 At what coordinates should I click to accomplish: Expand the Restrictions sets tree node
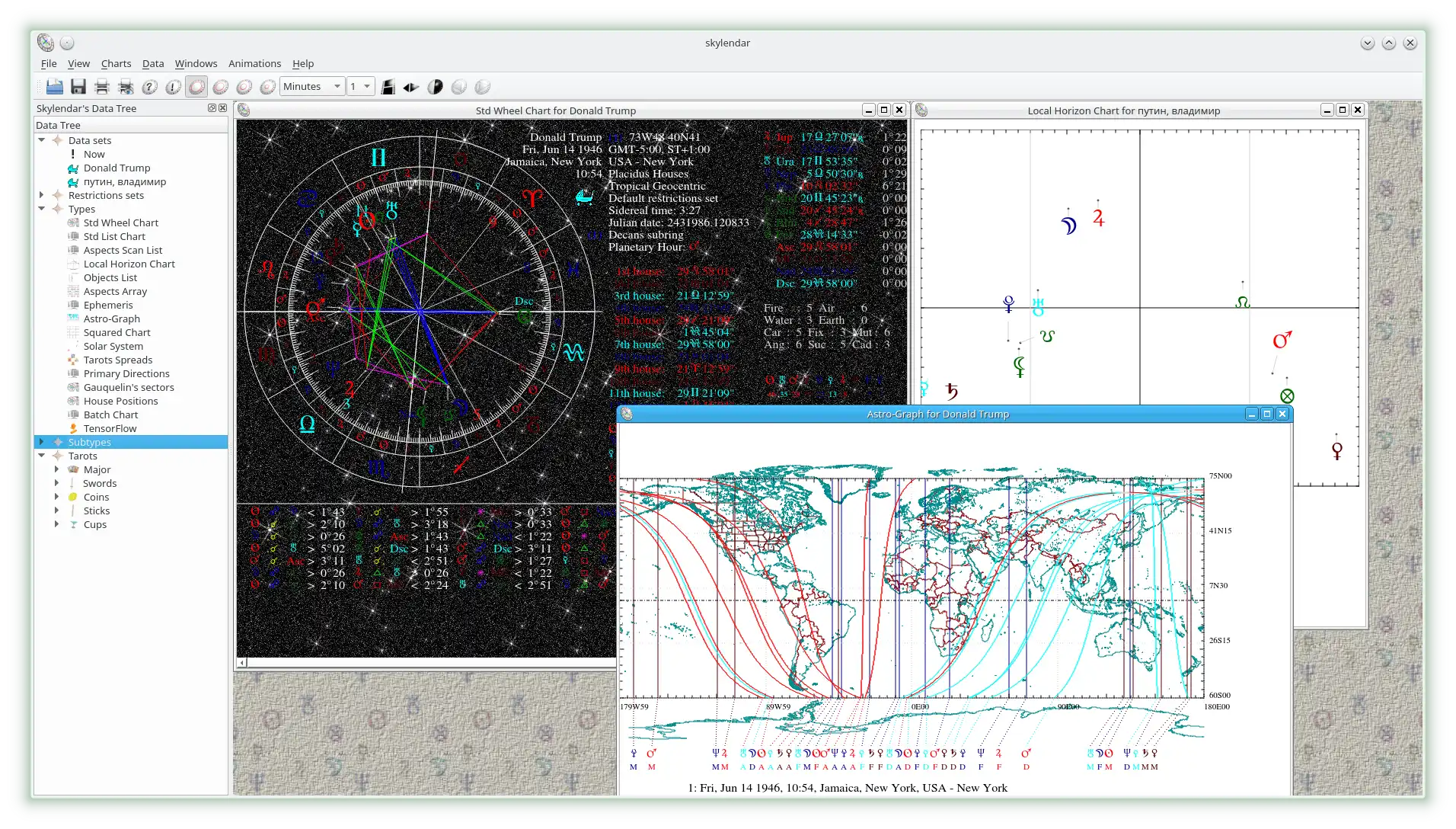click(x=42, y=195)
